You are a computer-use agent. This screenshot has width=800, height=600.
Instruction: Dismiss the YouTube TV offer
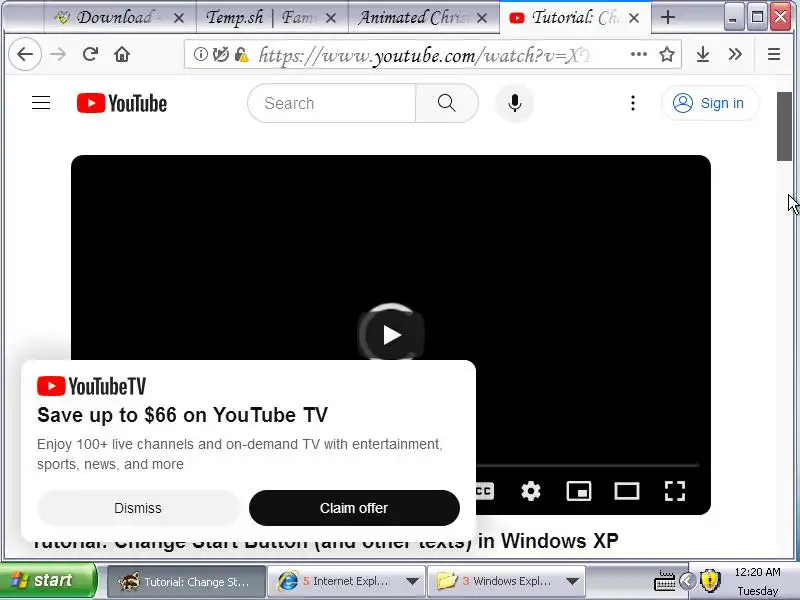tap(138, 508)
